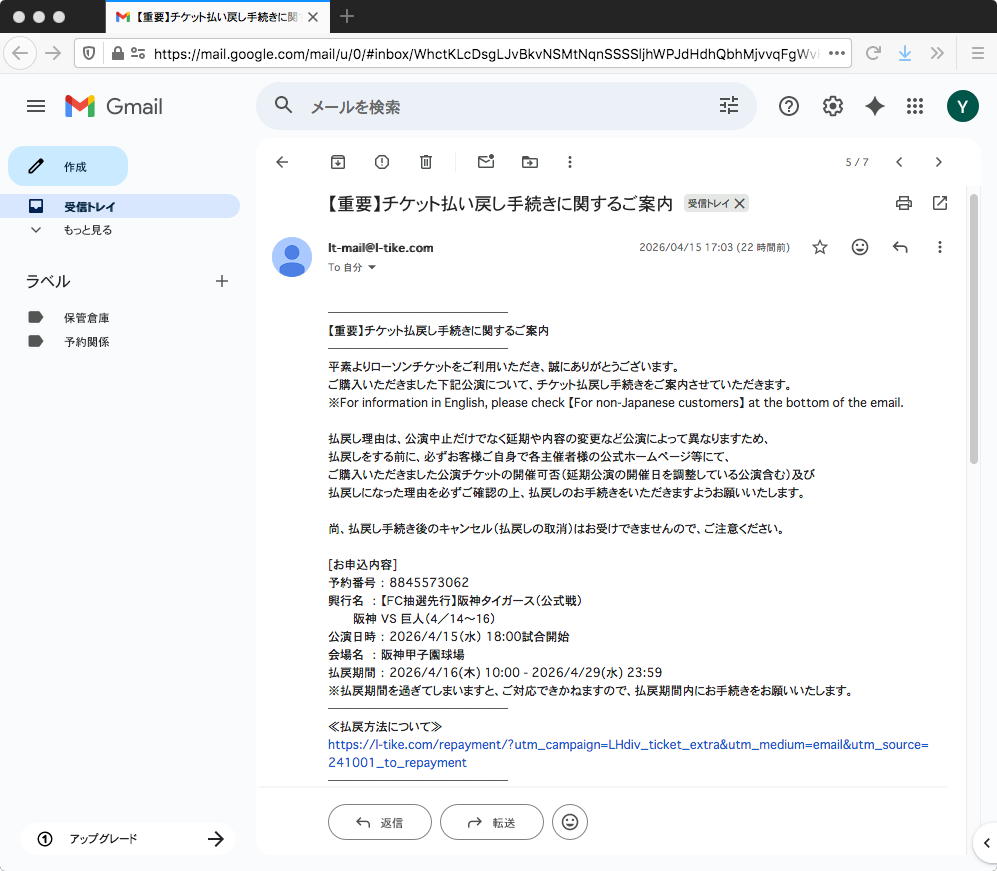
Task: Click the search magnifier icon
Action: (284, 105)
